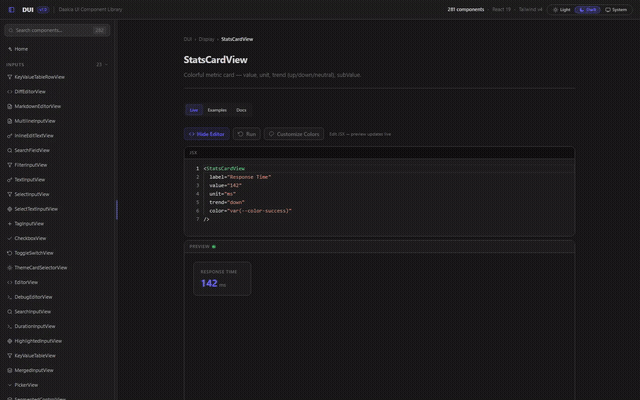Click the Home sidebar entry
This screenshot has width=640, height=400.
pos(57,49)
